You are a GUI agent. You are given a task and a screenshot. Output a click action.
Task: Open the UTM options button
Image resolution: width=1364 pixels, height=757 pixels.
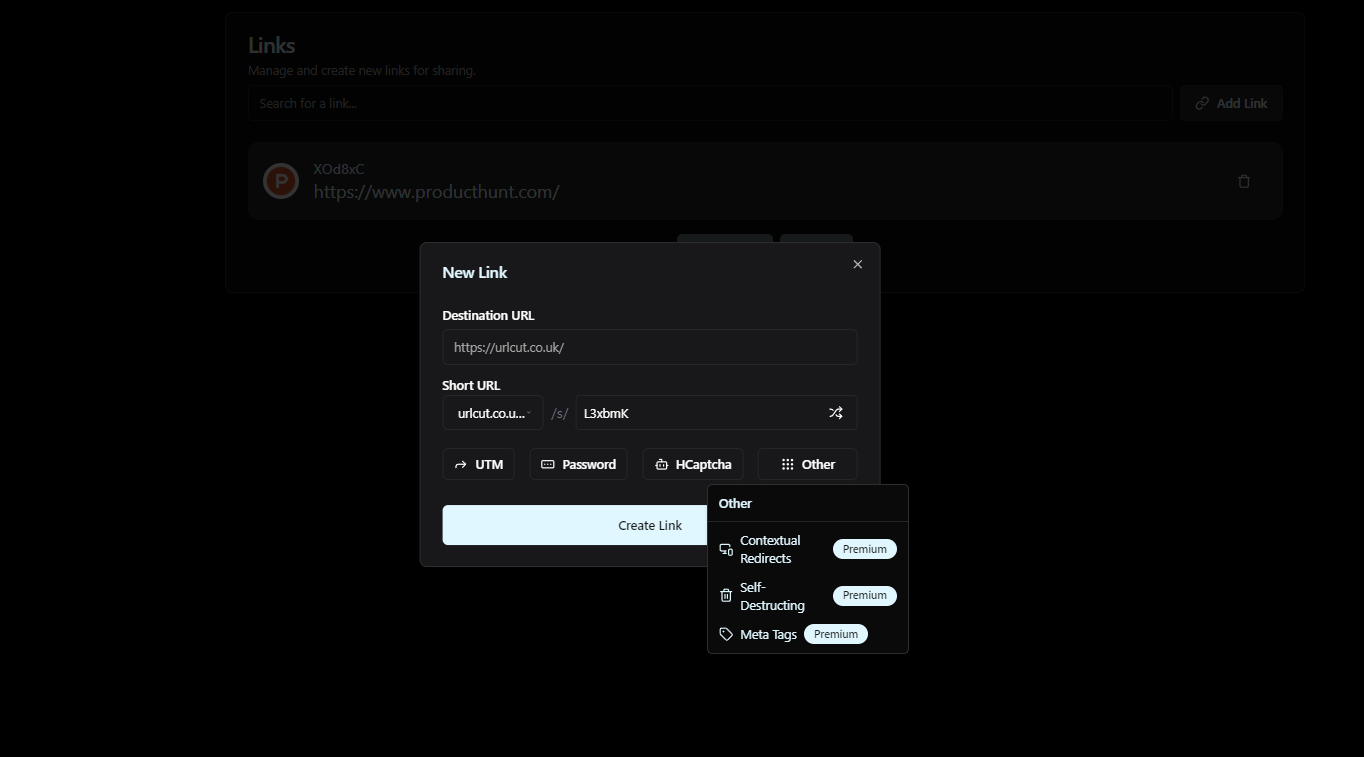click(478, 464)
